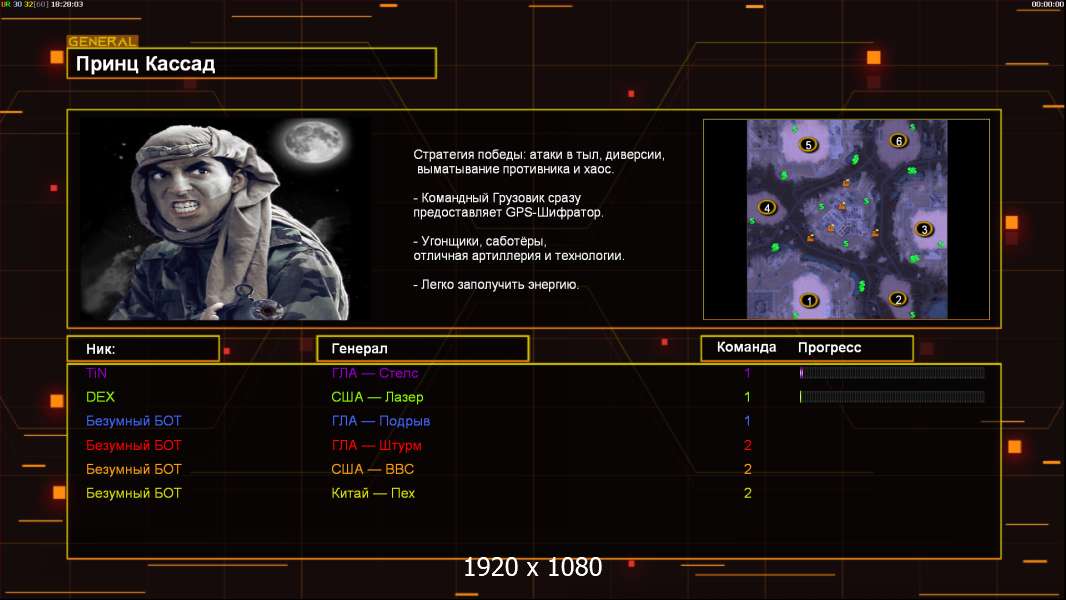Click the Принц Кассад title field
This screenshot has height=600, width=1066.
click(x=252, y=63)
